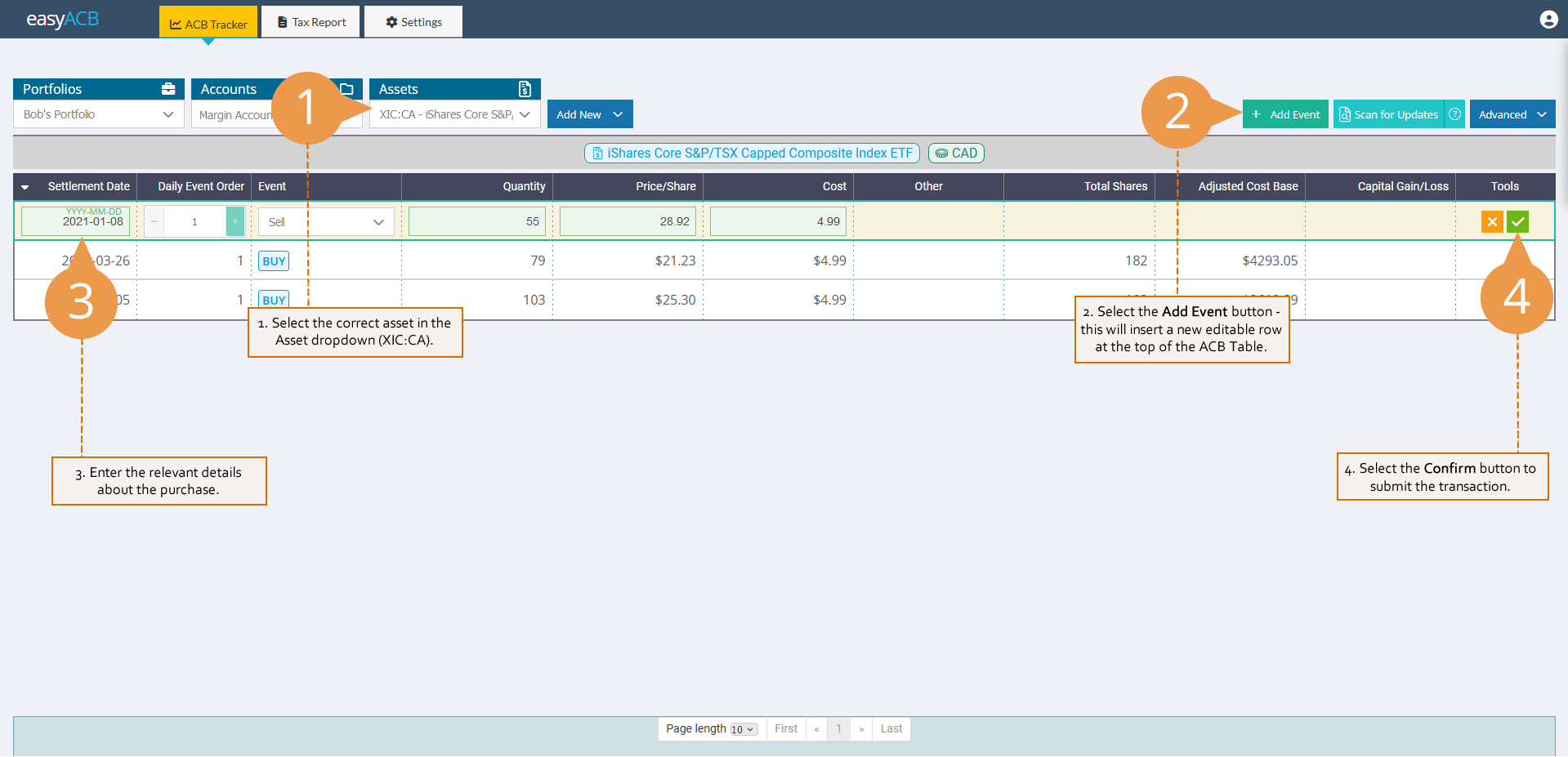The width and height of the screenshot is (1568, 757).
Task: Click the asset sheet icon in the Assets header
Action: pyautogui.click(x=526, y=88)
